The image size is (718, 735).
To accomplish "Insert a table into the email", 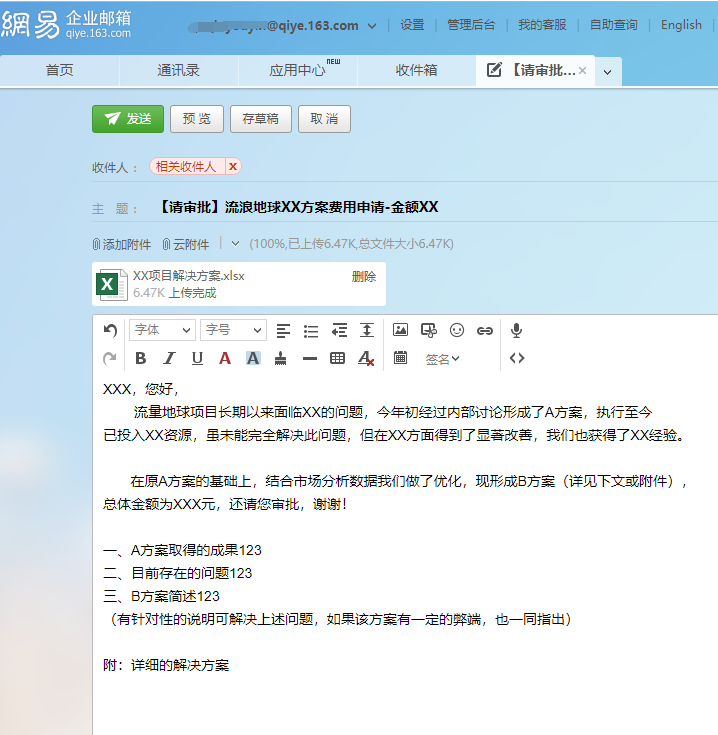I will pos(337,359).
